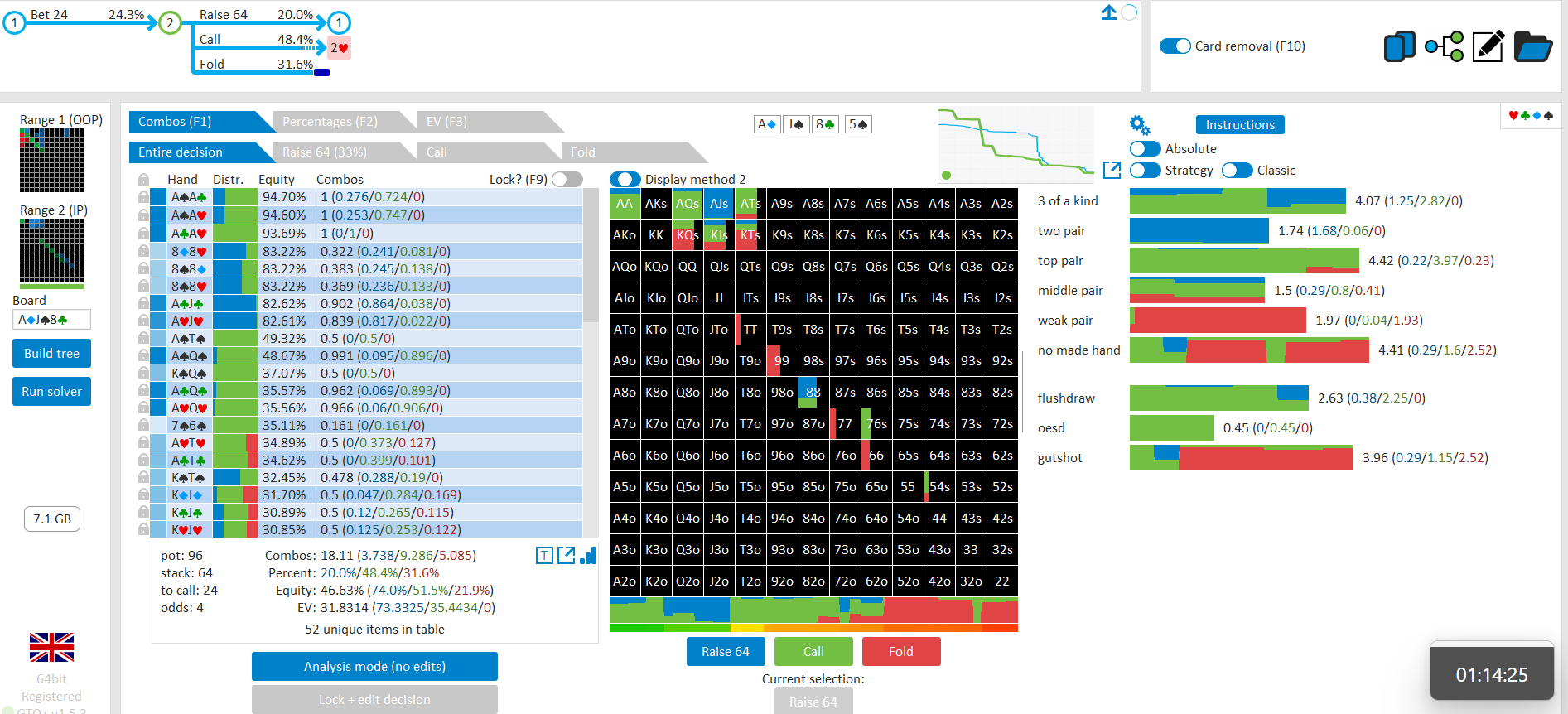The width and height of the screenshot is (1568, 714).
Task: Click the 5♠ board card
Action: click(x=858, y=124)
